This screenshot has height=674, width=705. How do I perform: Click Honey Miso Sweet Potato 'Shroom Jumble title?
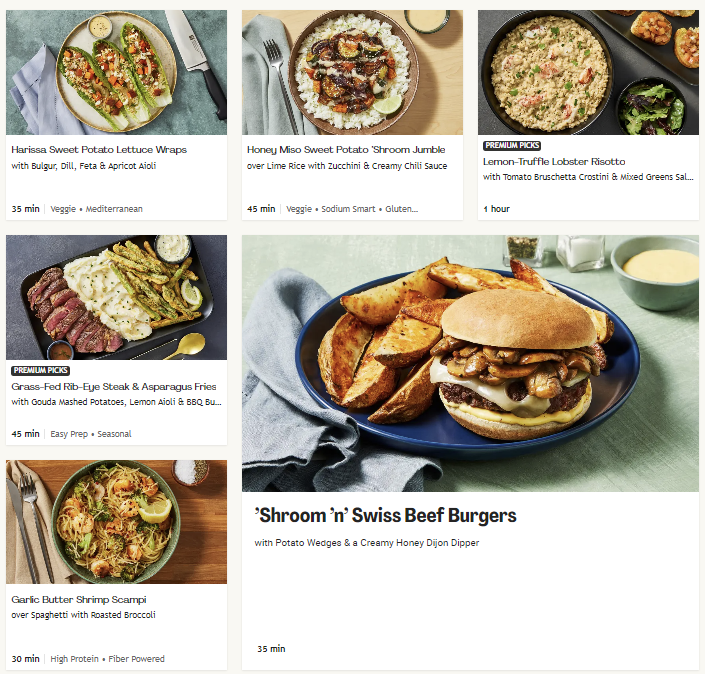click(x=346, y=150)
